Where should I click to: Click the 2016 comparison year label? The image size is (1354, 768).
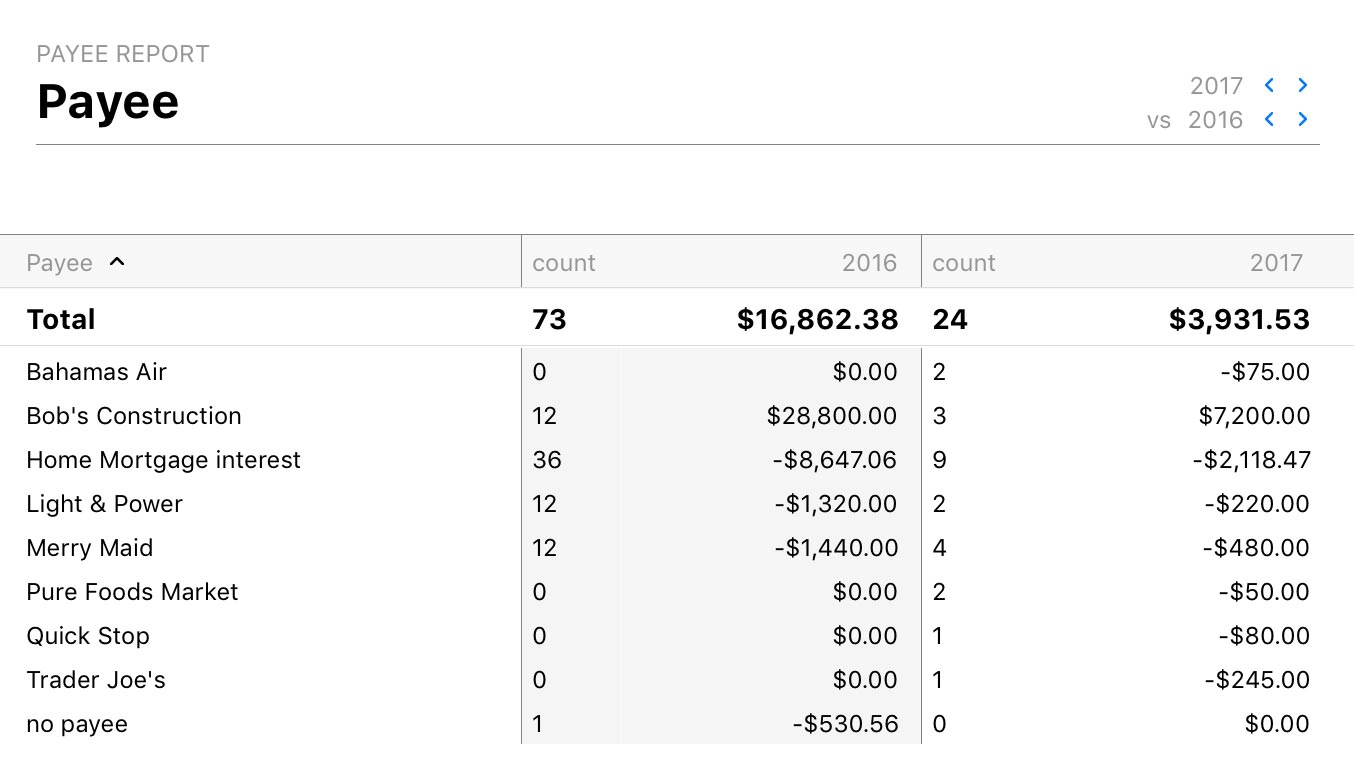coord(1215,120)
